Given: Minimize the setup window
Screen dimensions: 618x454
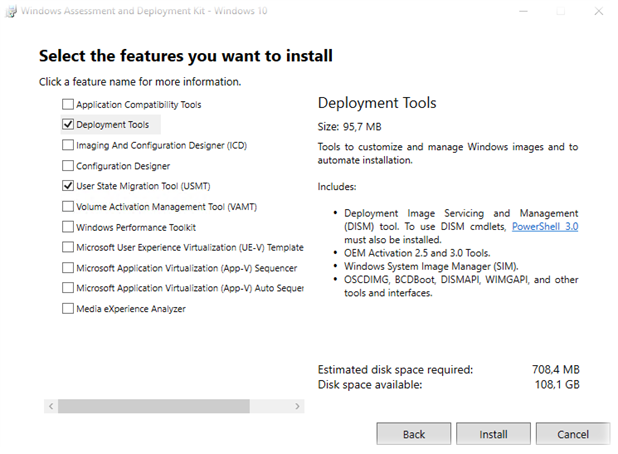Looking at the screenshot, I should click(x=523, y=11).
